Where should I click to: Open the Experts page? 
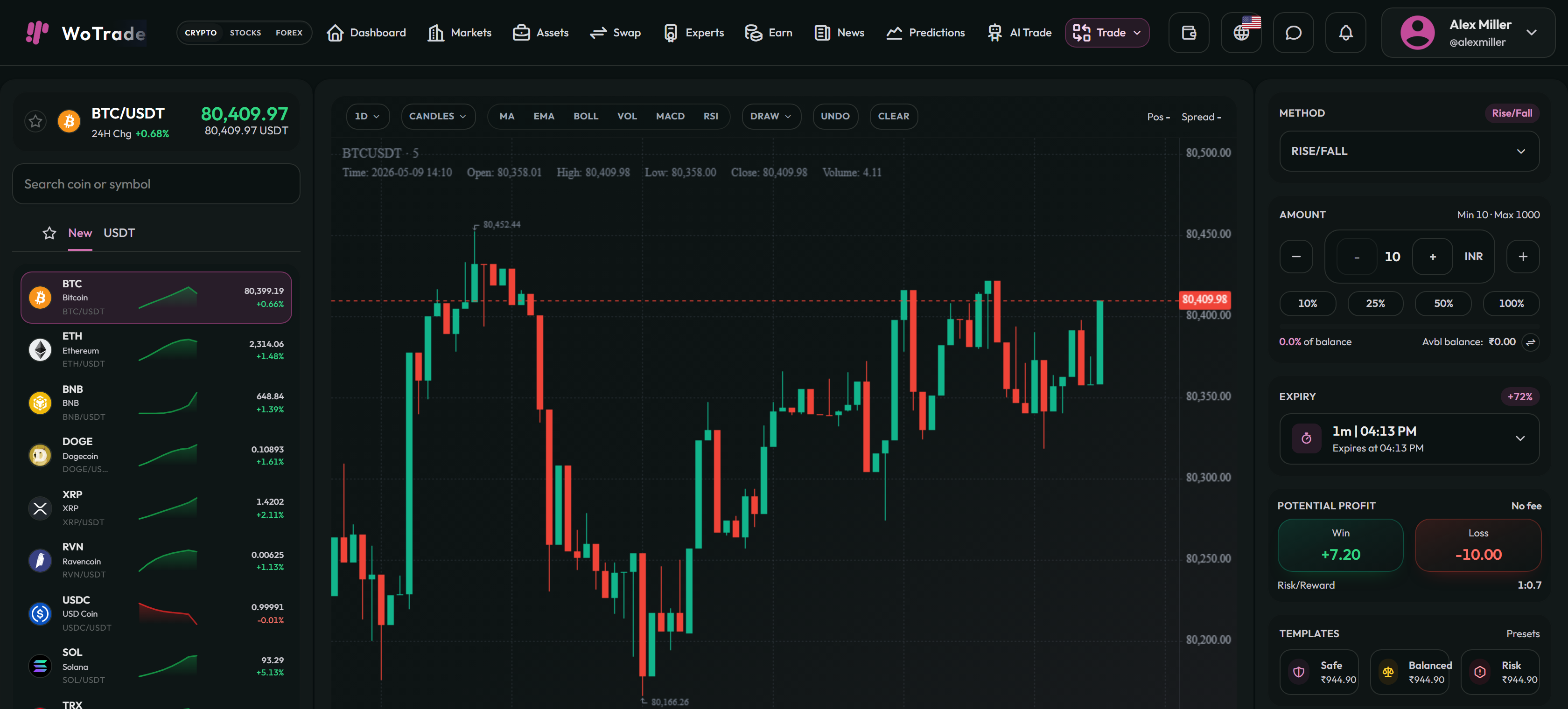click(x=693, y=33)
